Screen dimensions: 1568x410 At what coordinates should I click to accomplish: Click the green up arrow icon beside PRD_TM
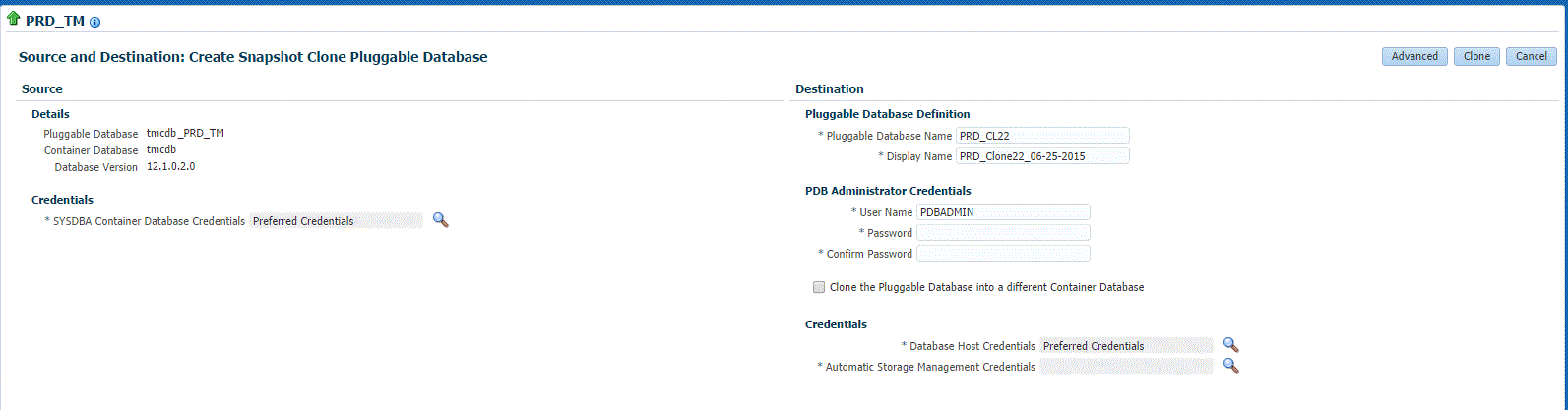(14, 19)
